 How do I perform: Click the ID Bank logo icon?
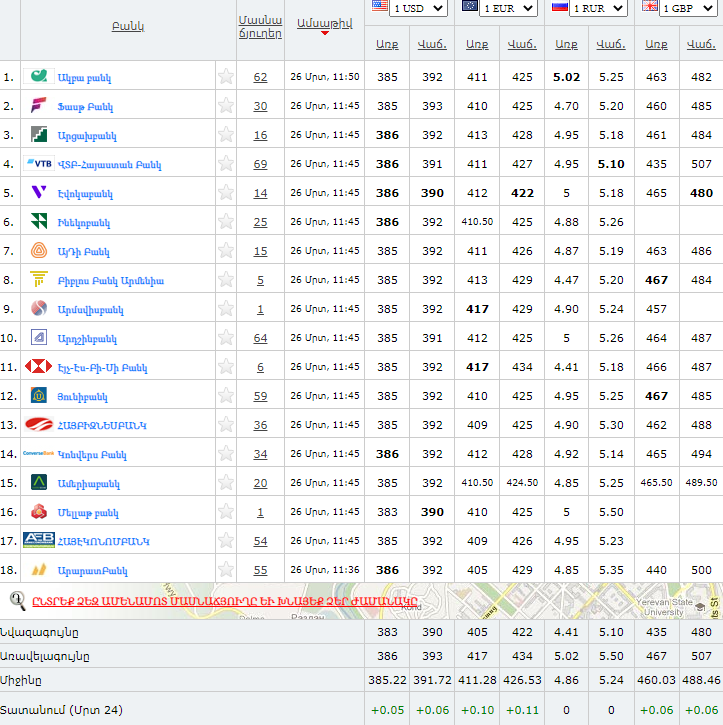click(x=39, y=251)
